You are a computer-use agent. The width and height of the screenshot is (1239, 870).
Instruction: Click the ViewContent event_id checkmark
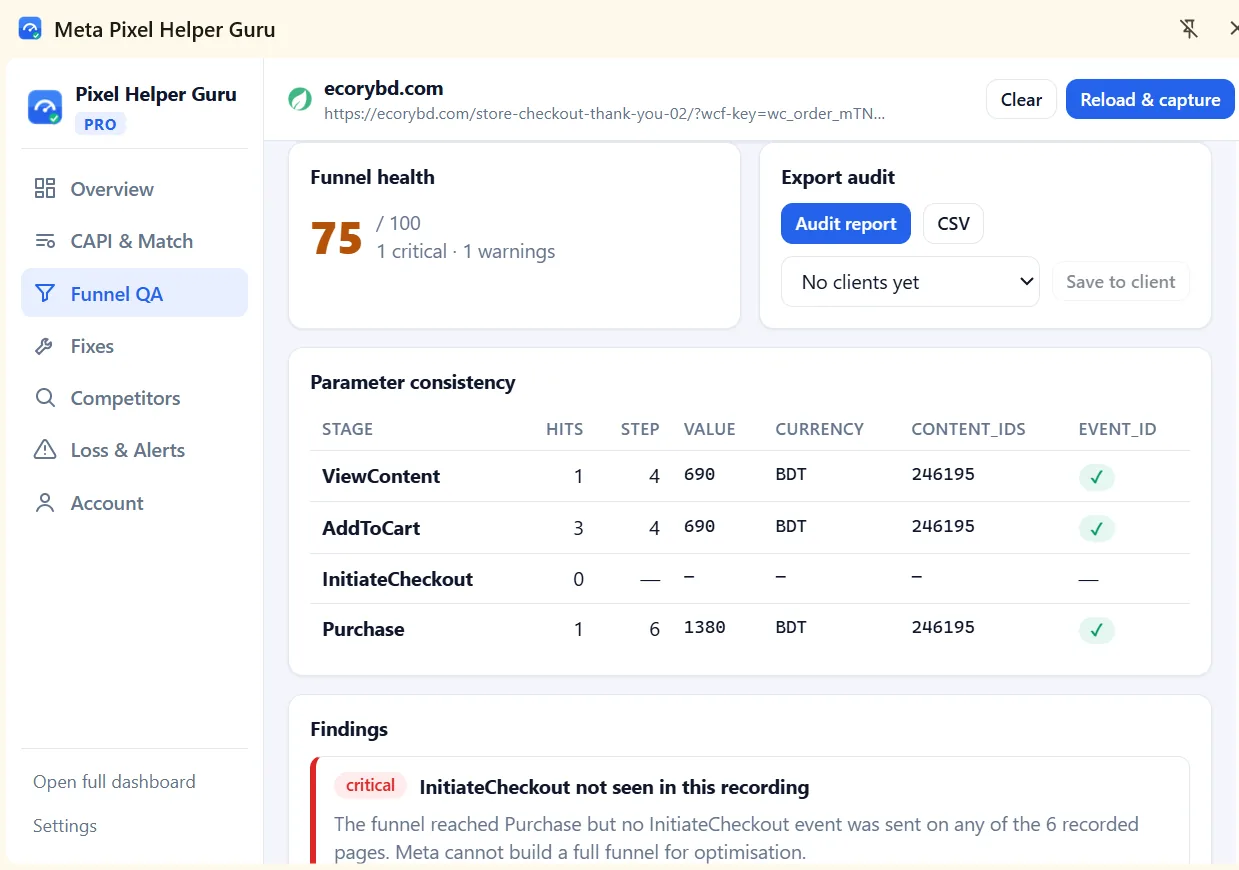(x=1096, y=478)
